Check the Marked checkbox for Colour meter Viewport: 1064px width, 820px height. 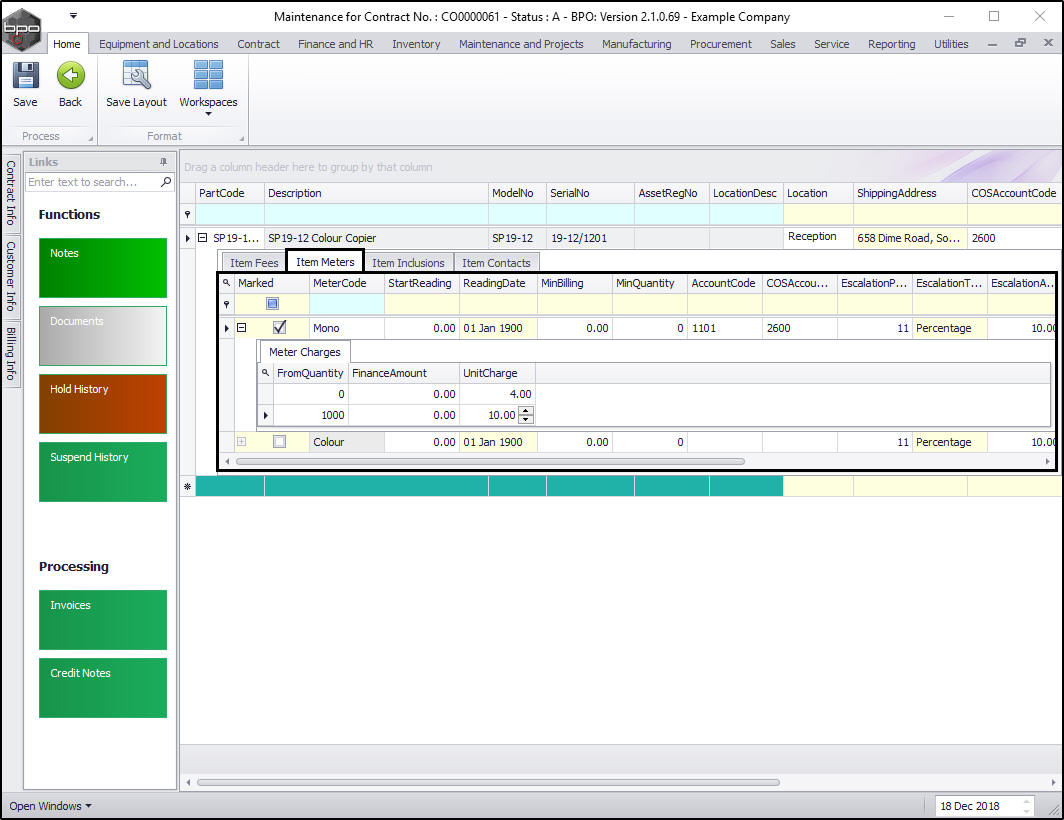pyautogui.click(x=280, y=442)
